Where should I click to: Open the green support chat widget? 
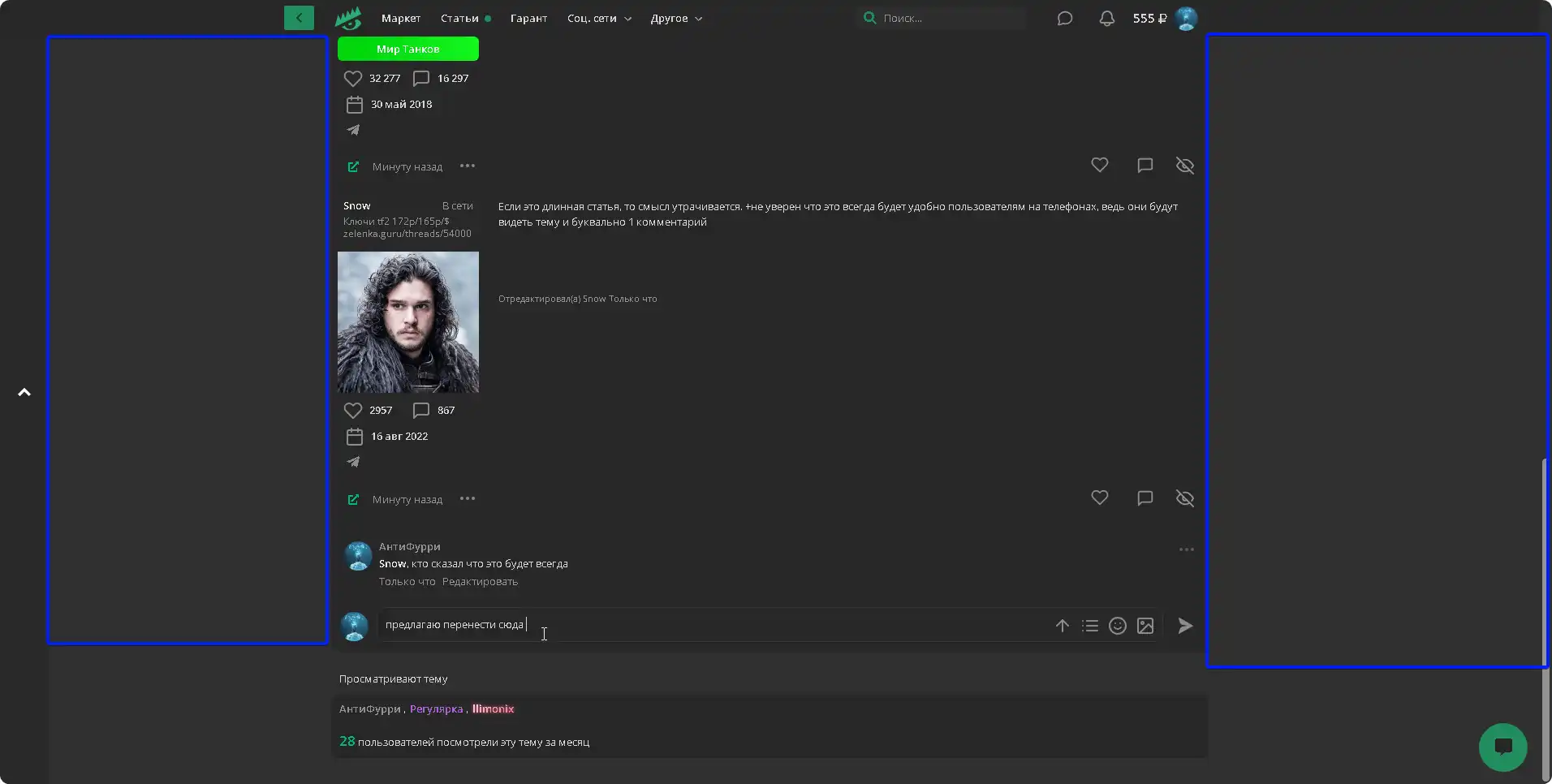[x=1502, y=747]
